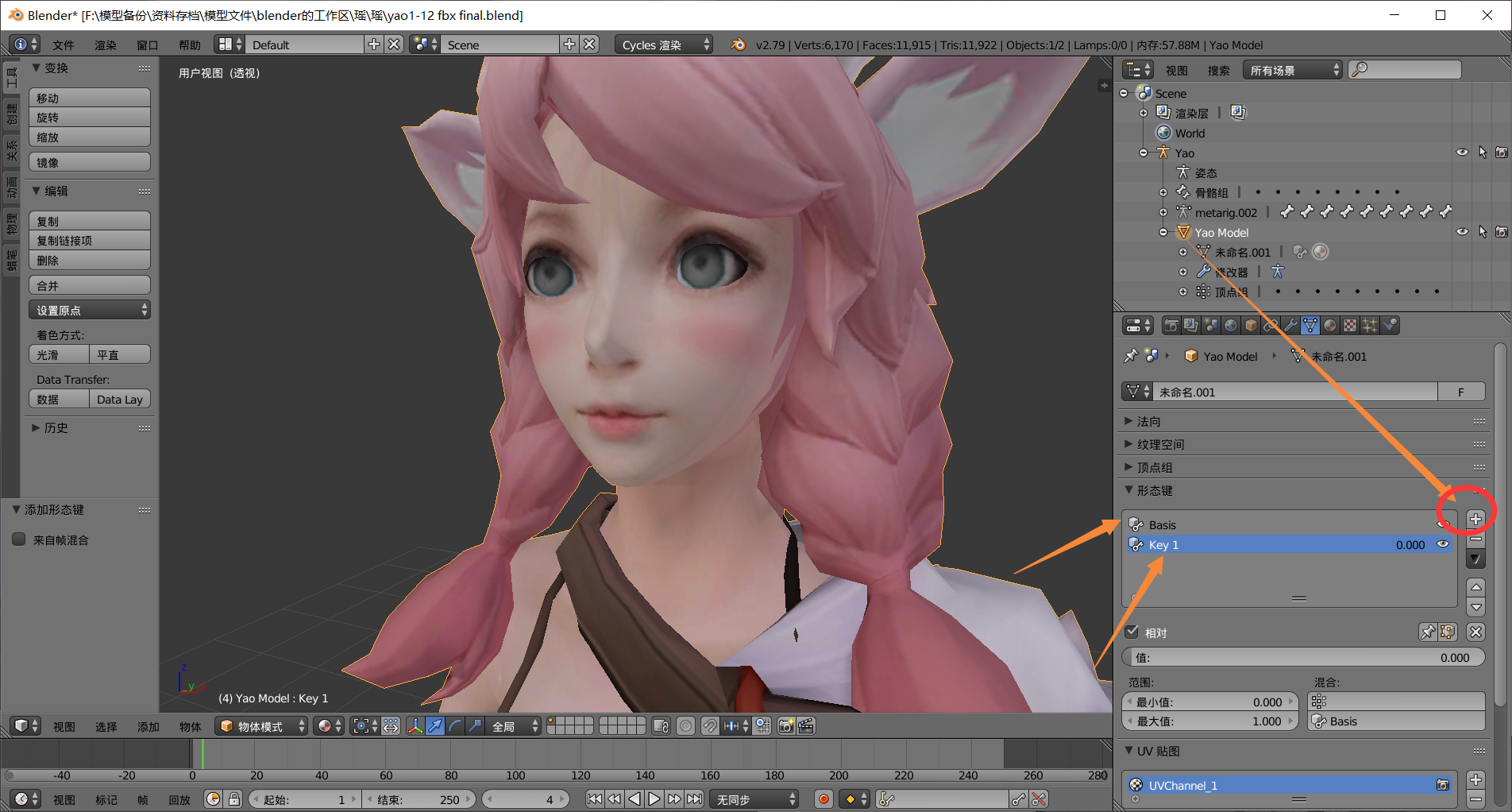Jump to the end frame of timeline
Image resolution: width=1512 pixels, height=812 pixels.
pyautogui.click(x=694, y=799)
